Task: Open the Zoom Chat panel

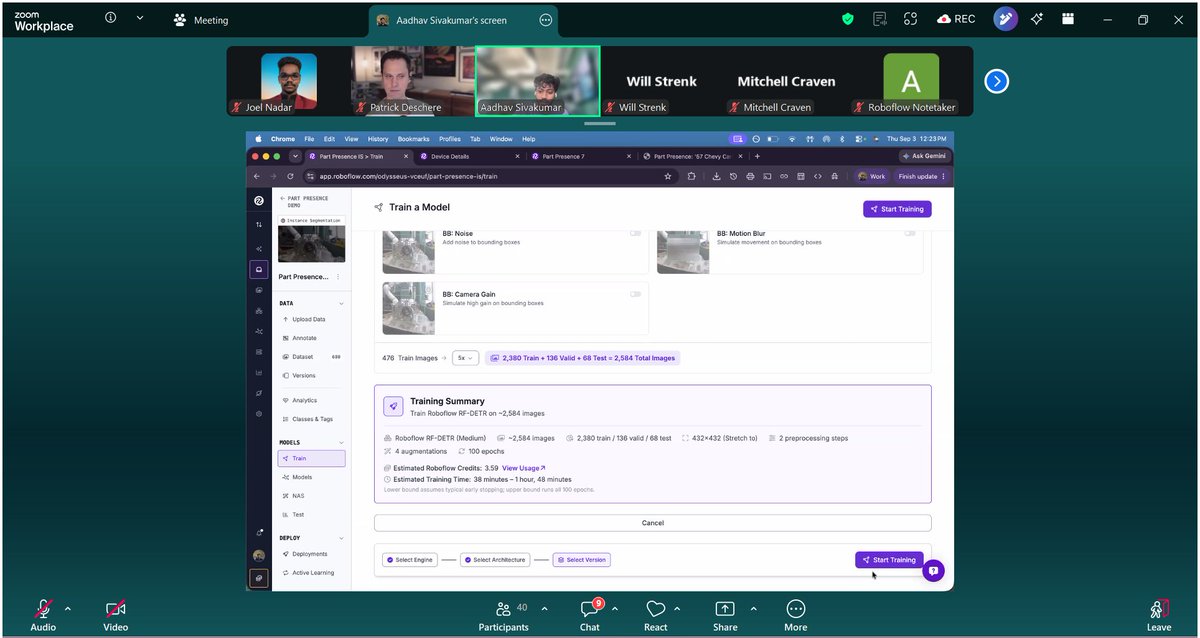Action: click(x=590, y=615)
